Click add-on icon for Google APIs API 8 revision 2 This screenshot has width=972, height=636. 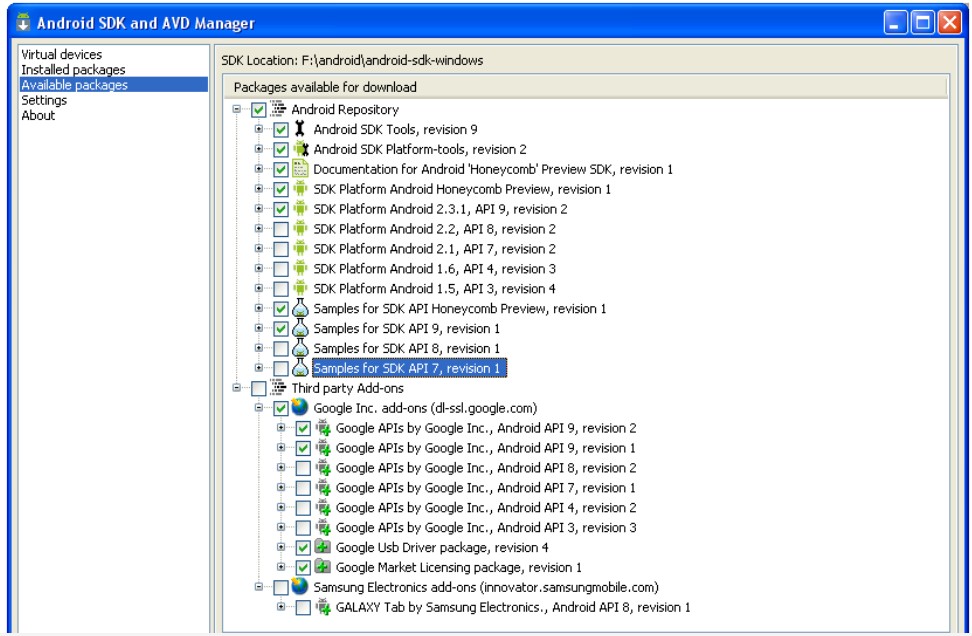(323, 467)
